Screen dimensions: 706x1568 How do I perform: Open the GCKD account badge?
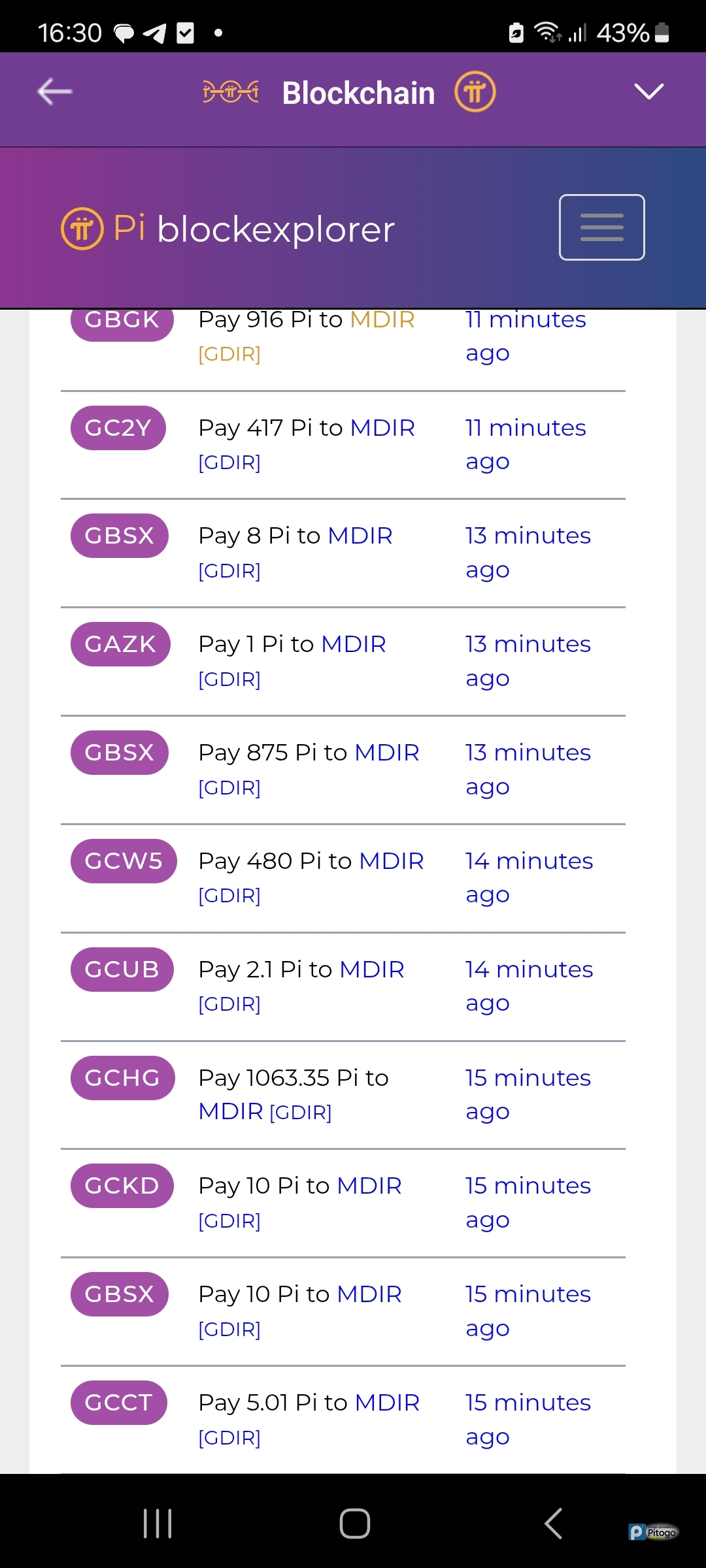click(122, 1186)
